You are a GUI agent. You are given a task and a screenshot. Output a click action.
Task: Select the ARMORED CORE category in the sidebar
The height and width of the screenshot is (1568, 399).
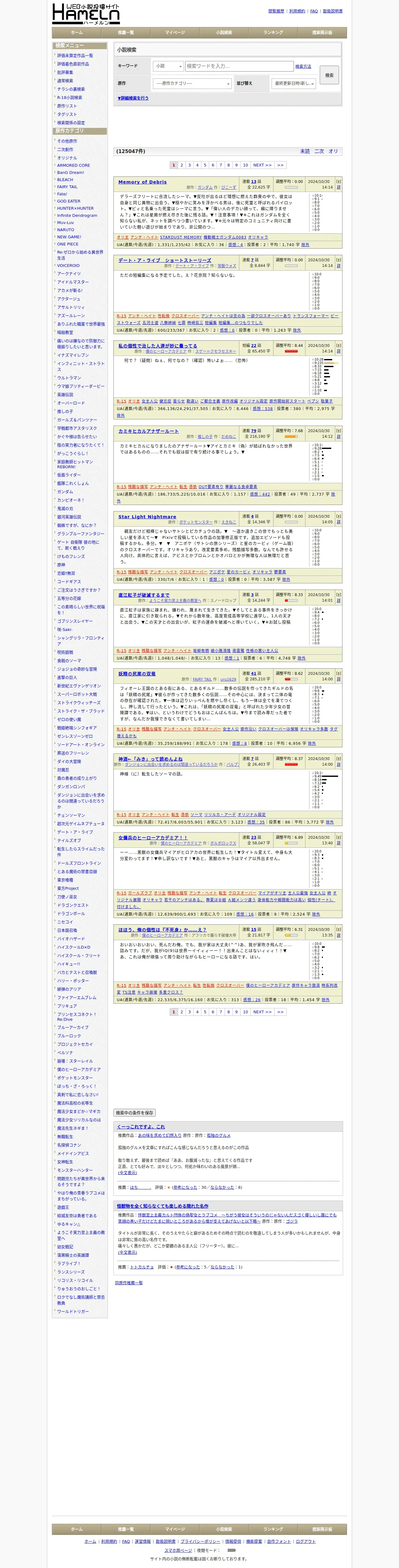[x=74, y=165]
